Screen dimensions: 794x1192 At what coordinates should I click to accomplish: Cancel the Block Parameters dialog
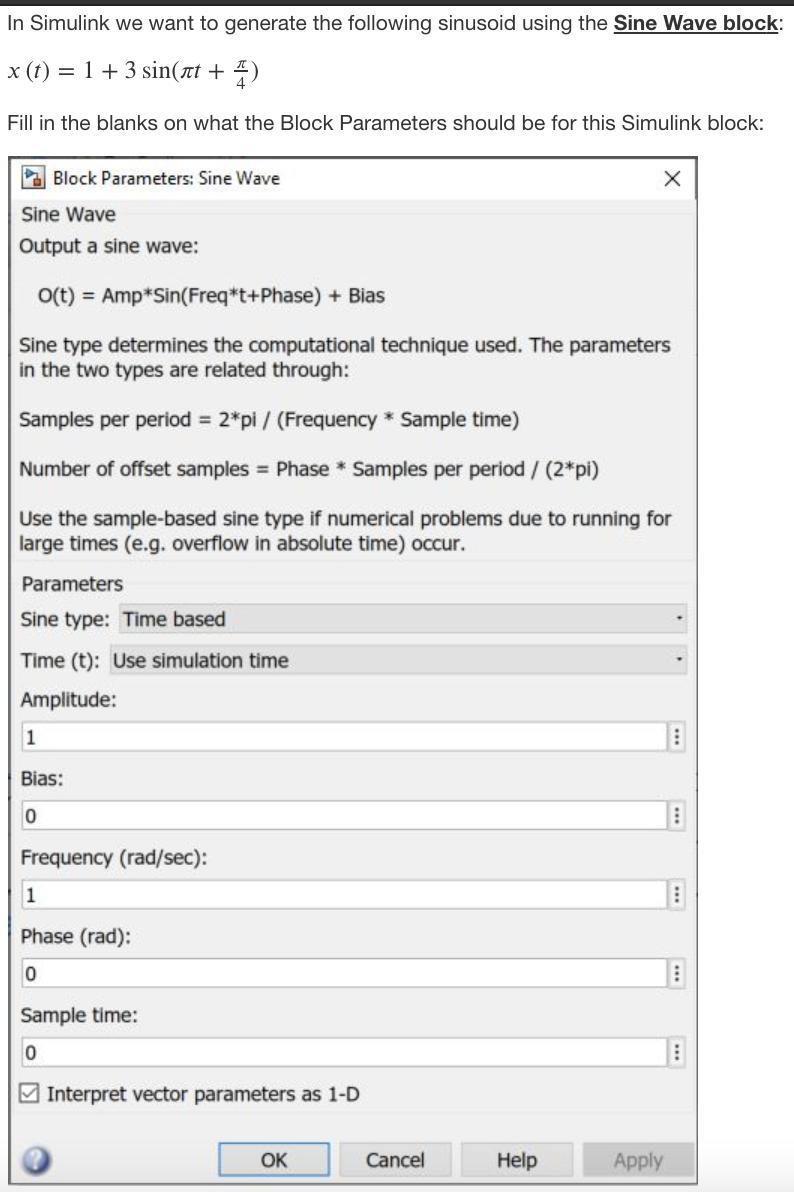(395, 1159)
